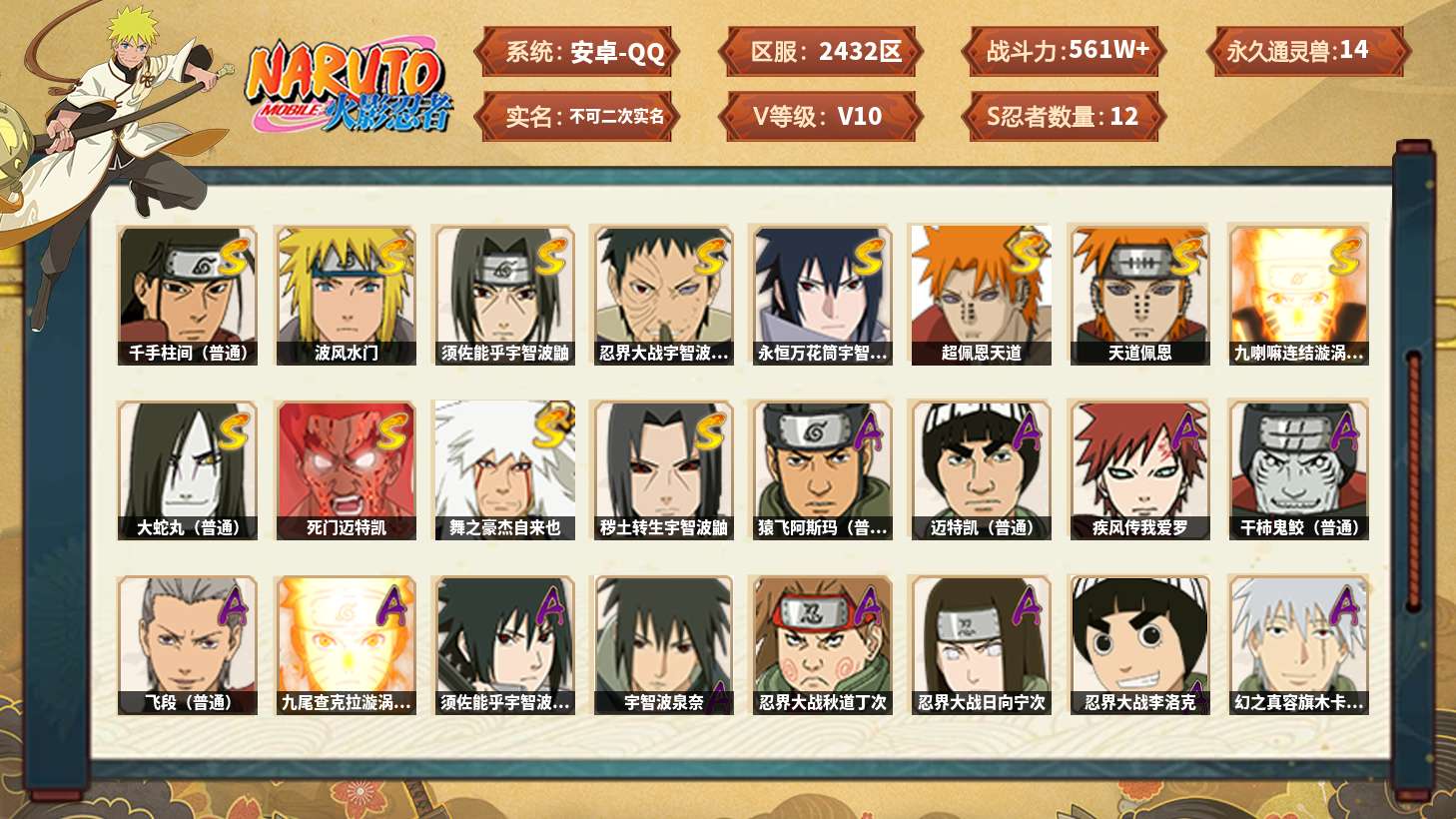Click the 波风水门 character icon

click(x=346, y=295)
